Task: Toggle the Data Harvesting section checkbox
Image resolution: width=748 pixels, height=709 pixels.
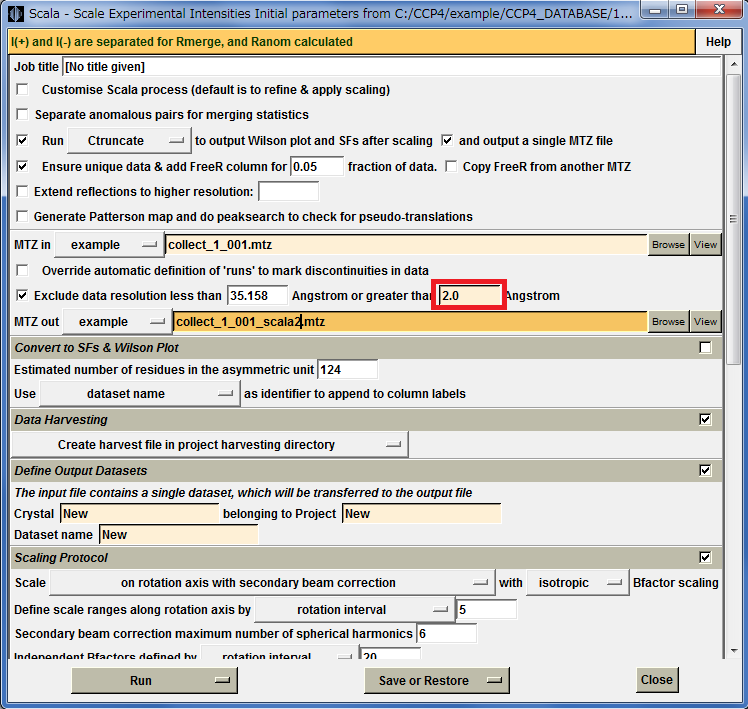Action: (705, 420)
